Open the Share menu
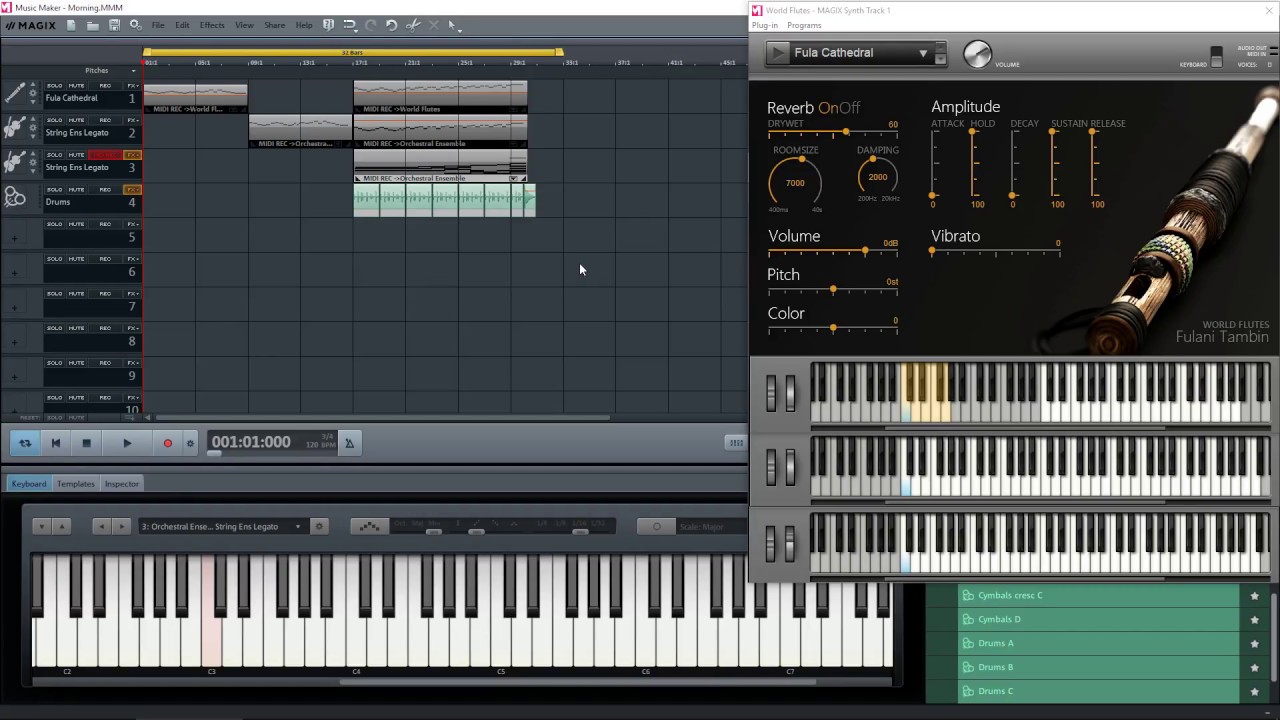1280x720 pixels. click(x=274, y=25)
